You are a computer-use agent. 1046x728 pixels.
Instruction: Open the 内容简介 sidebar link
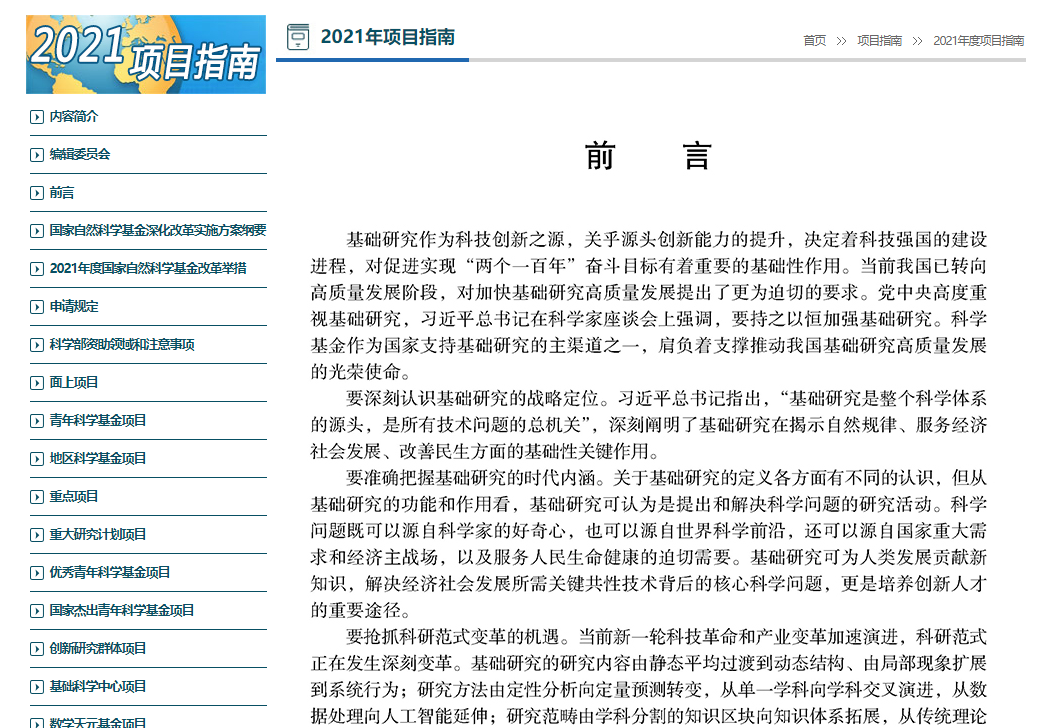[73, 117]
